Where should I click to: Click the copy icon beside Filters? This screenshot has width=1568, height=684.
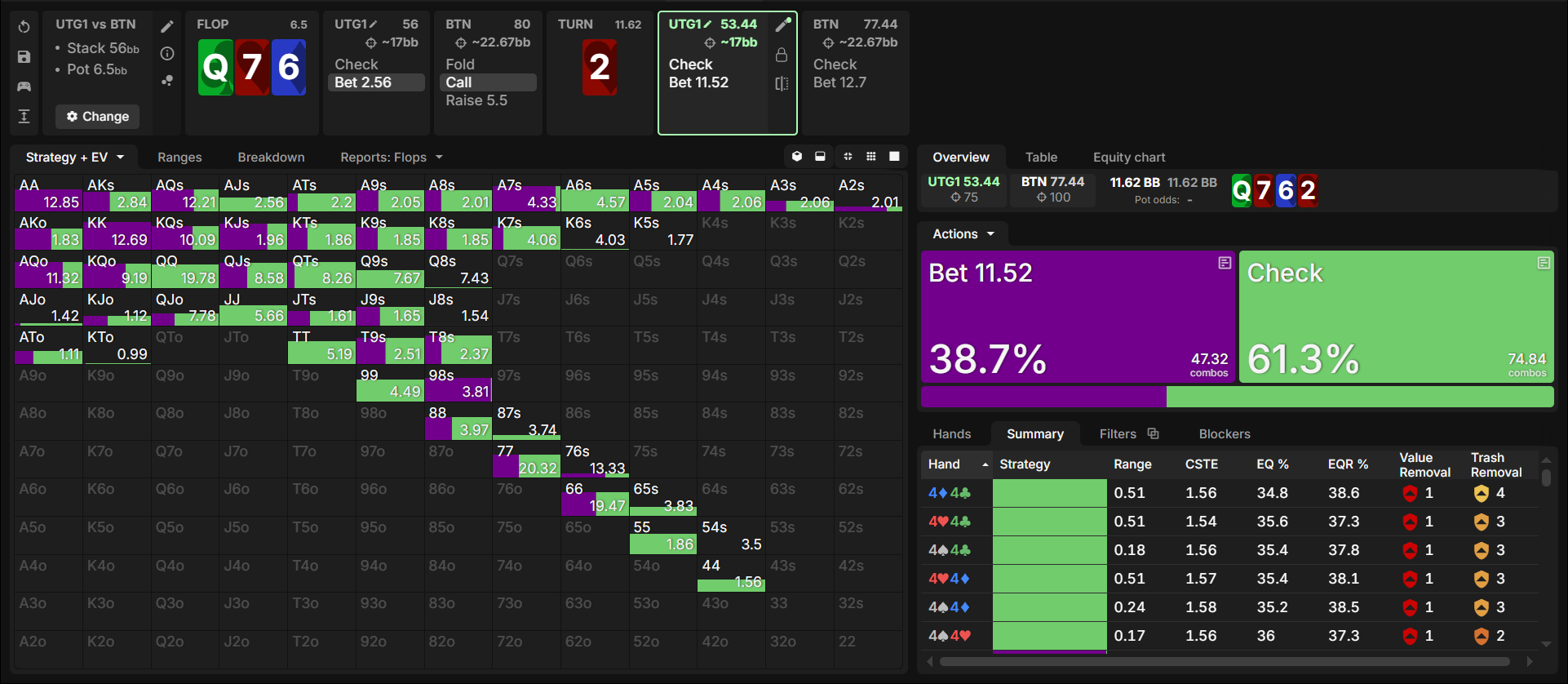point(1153,433)
